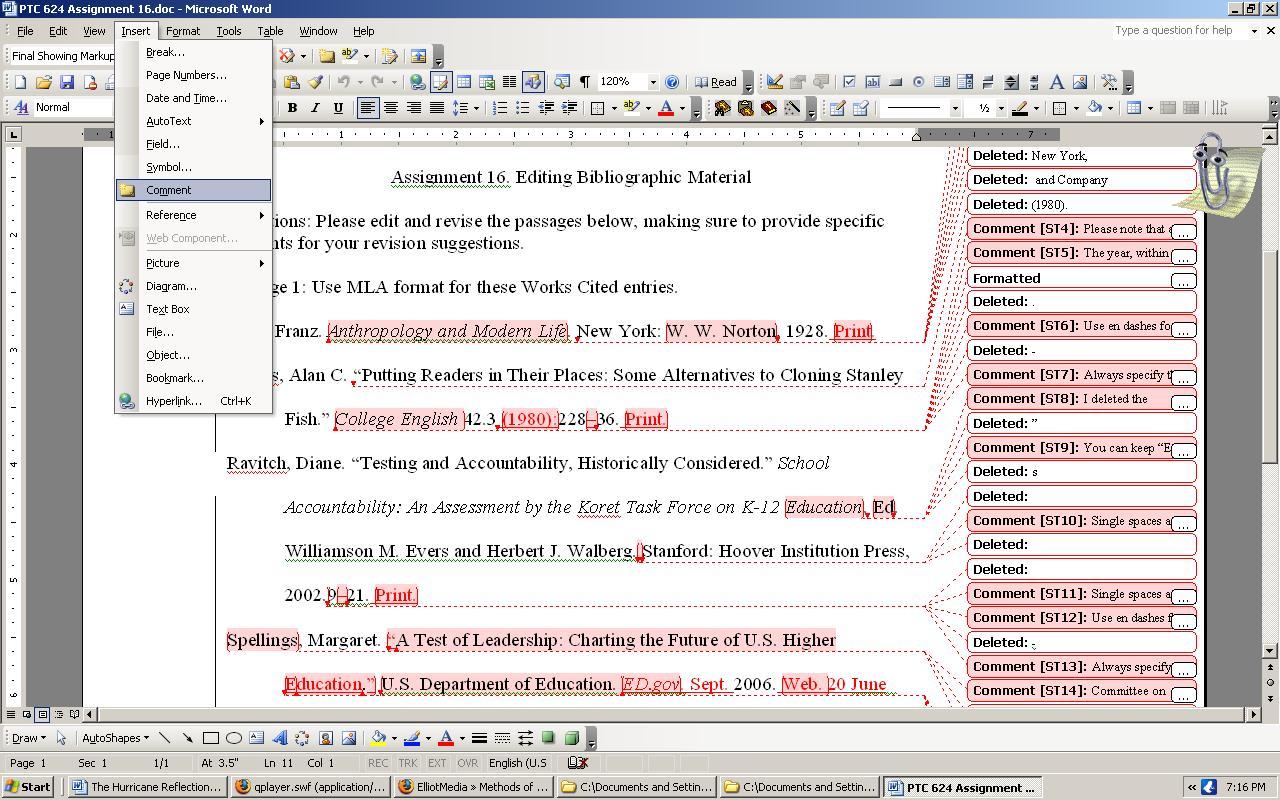1280x800 pixels.
Task: Click the Paste clipboard icon
Action: [x=292, y=82]
